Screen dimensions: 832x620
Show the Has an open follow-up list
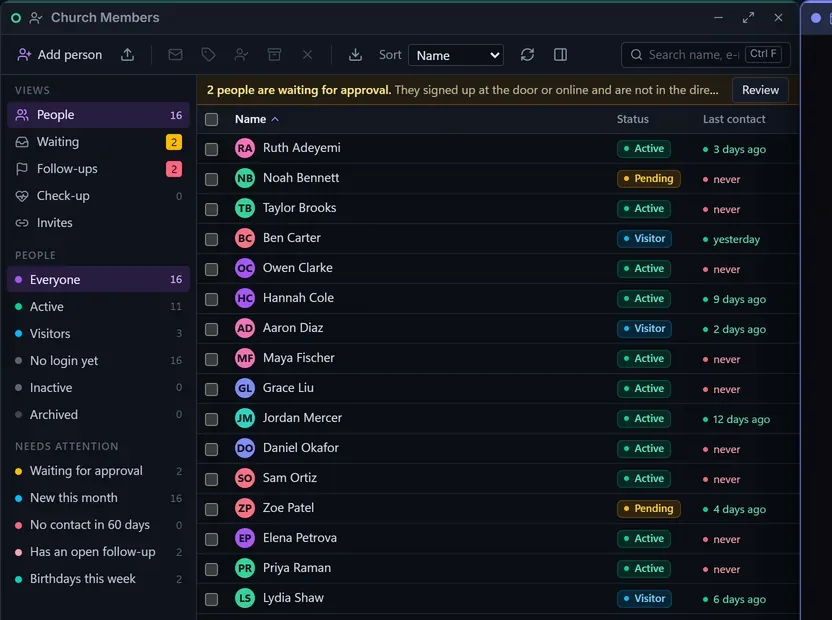pyautogui.click(x=99, y=552)
